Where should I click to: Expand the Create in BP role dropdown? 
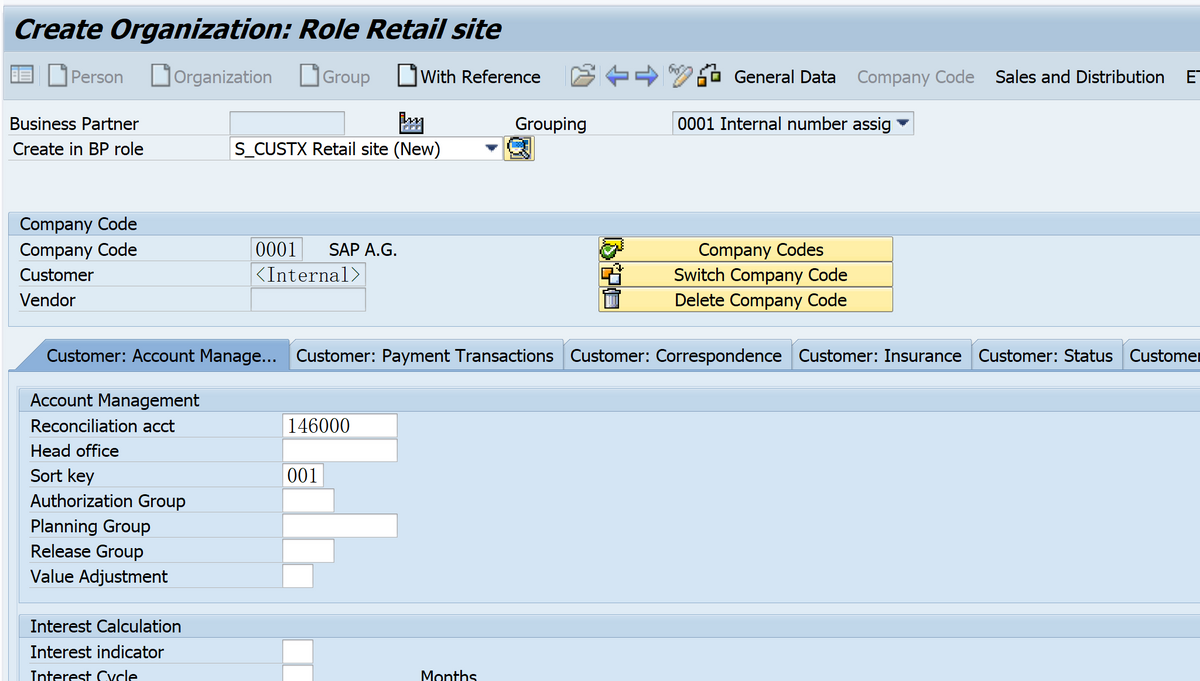491,149
